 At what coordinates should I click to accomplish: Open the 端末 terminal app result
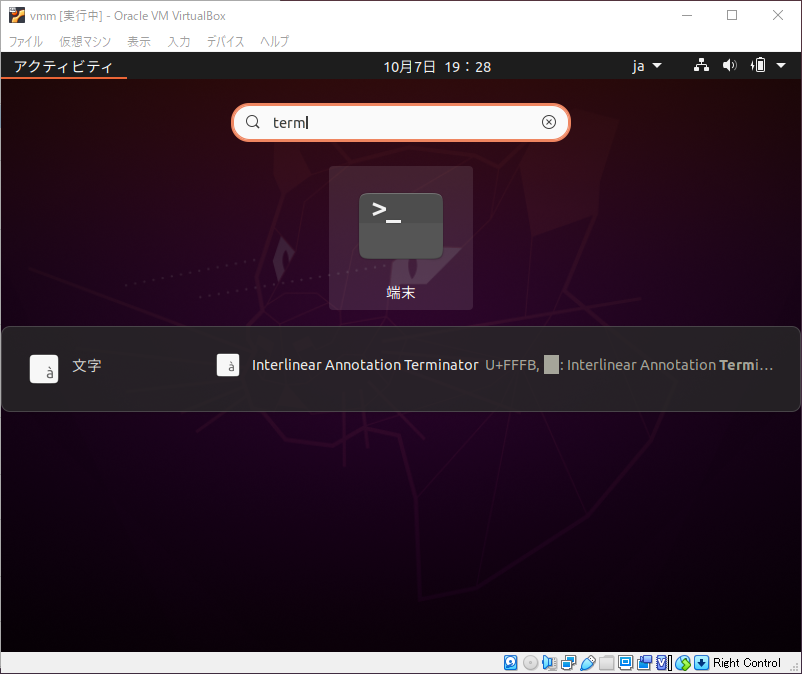pyautogui.click(x=400, y=238)
